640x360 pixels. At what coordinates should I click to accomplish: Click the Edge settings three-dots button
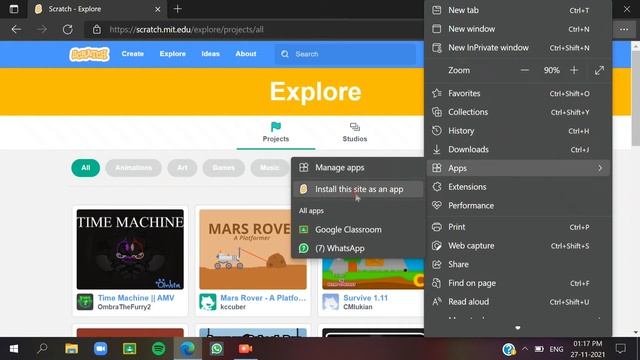point(624,29)
